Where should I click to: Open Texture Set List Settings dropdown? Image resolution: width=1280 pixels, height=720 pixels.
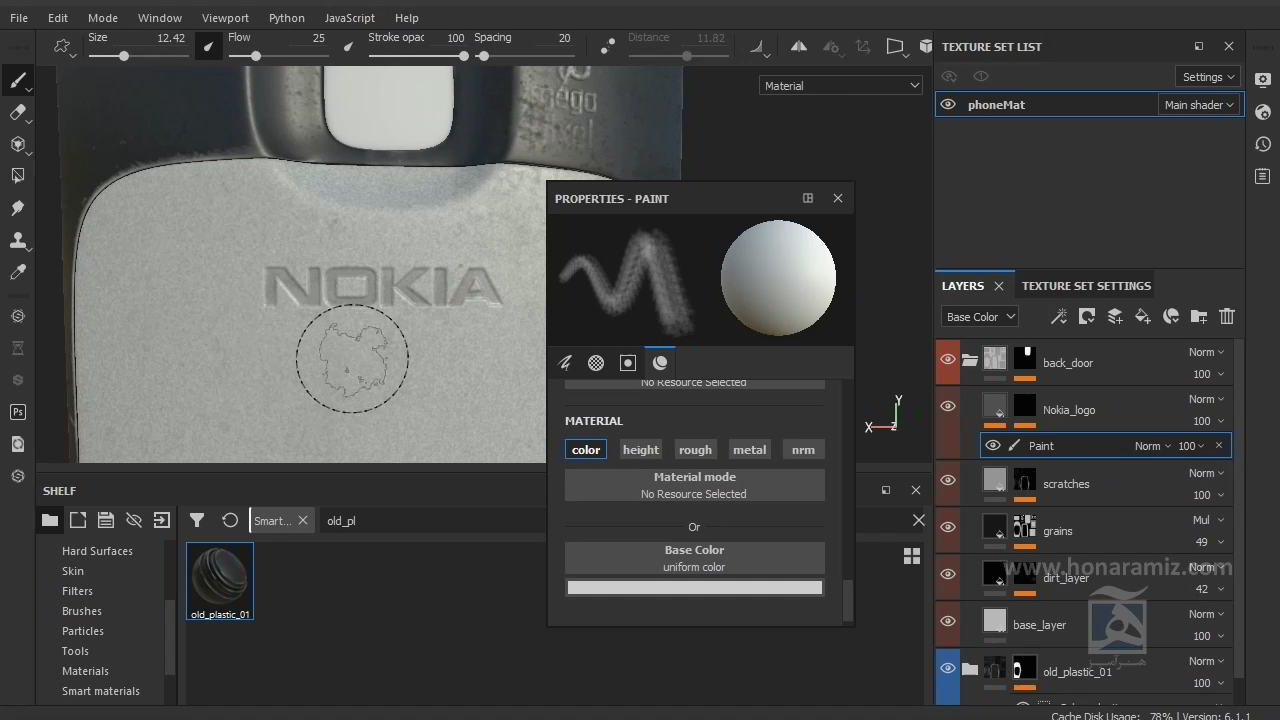[1208, 77]
